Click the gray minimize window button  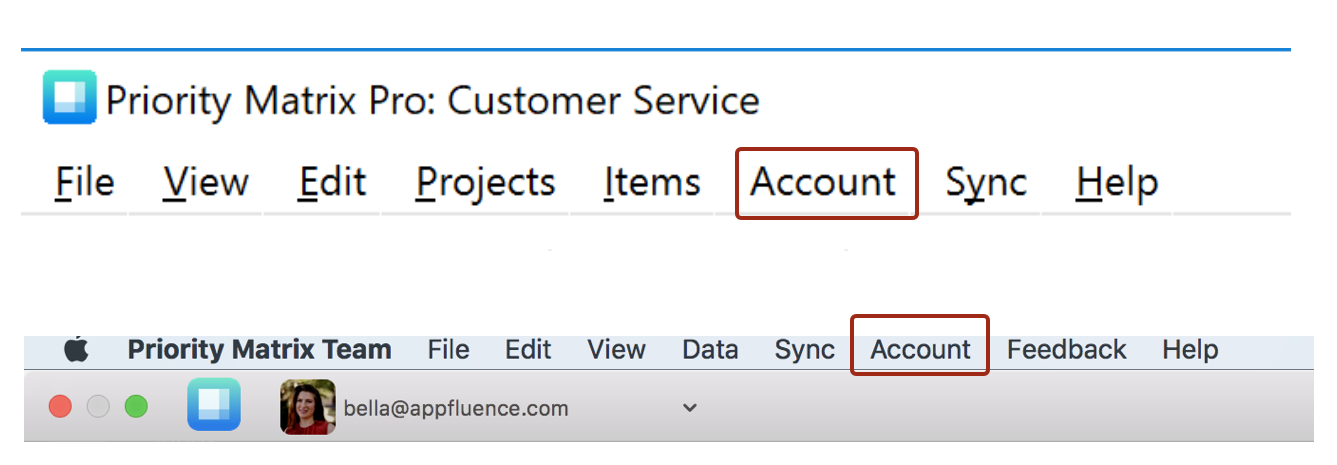98,407
